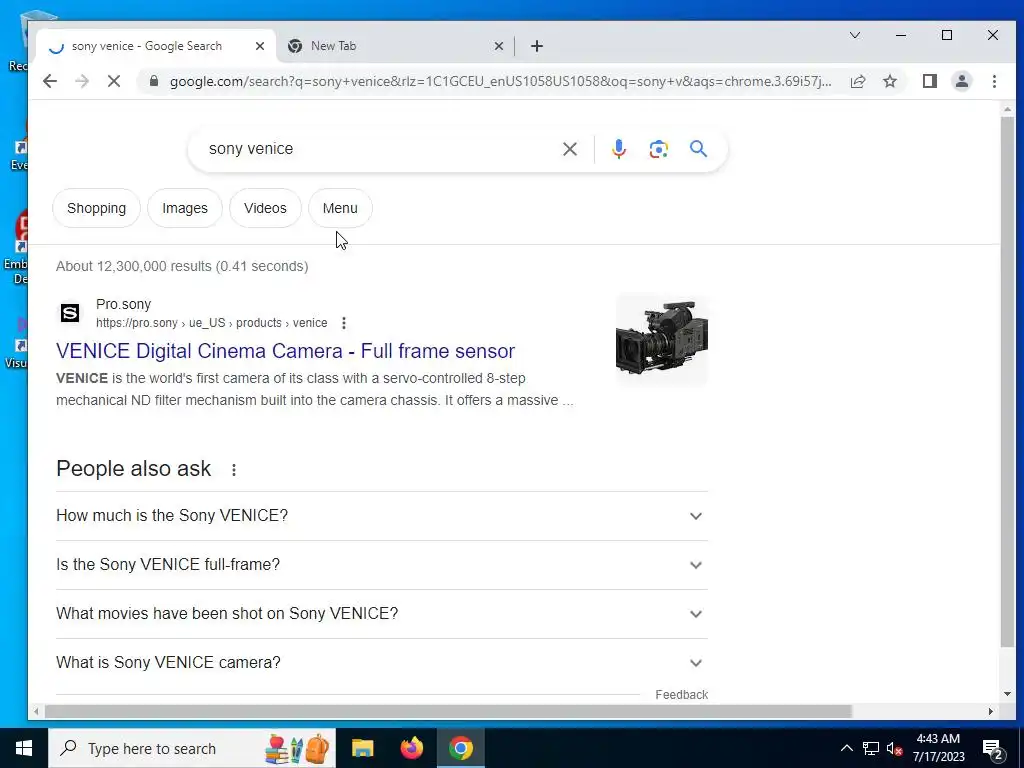Click the horizontal scrollbar thumb

(448, 711)
